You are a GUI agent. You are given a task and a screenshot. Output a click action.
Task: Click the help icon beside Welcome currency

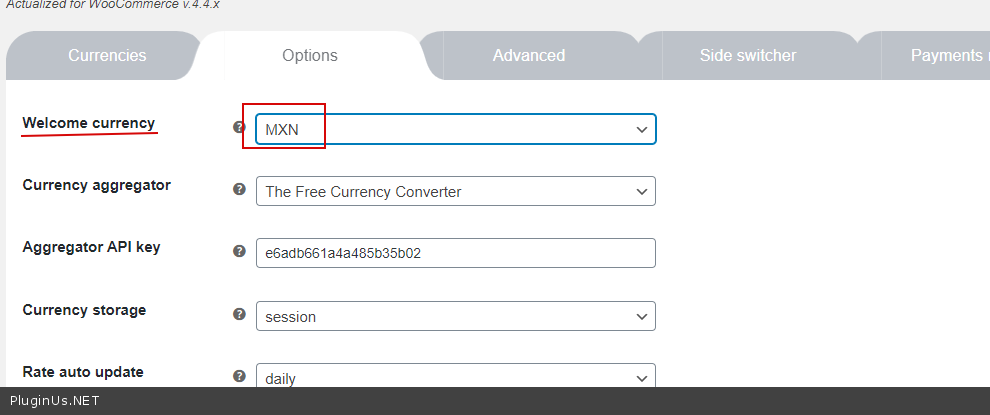click(x=239, y=127)
